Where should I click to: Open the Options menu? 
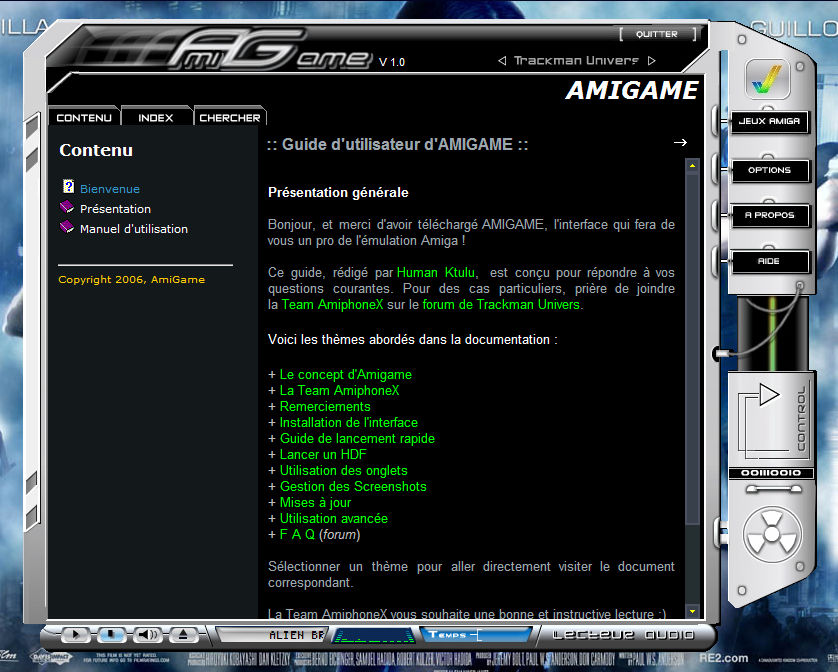(769, 170)
